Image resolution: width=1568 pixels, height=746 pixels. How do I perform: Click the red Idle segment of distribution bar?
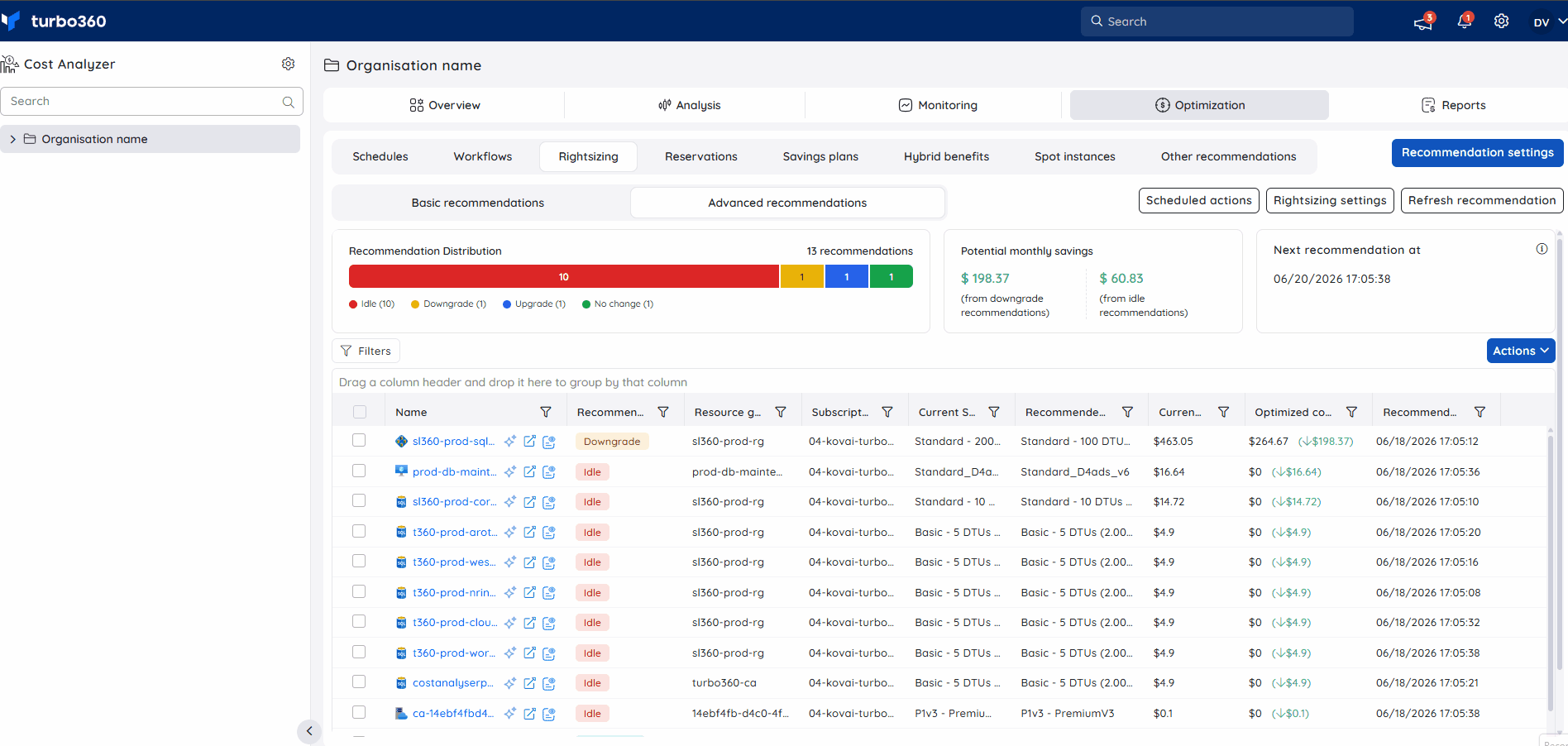[x=563, y=276]
